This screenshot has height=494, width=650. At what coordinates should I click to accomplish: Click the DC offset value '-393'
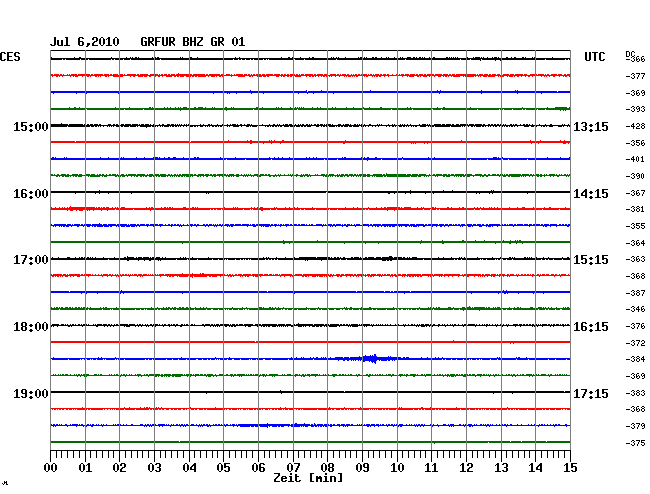click(x=635, y=109)
